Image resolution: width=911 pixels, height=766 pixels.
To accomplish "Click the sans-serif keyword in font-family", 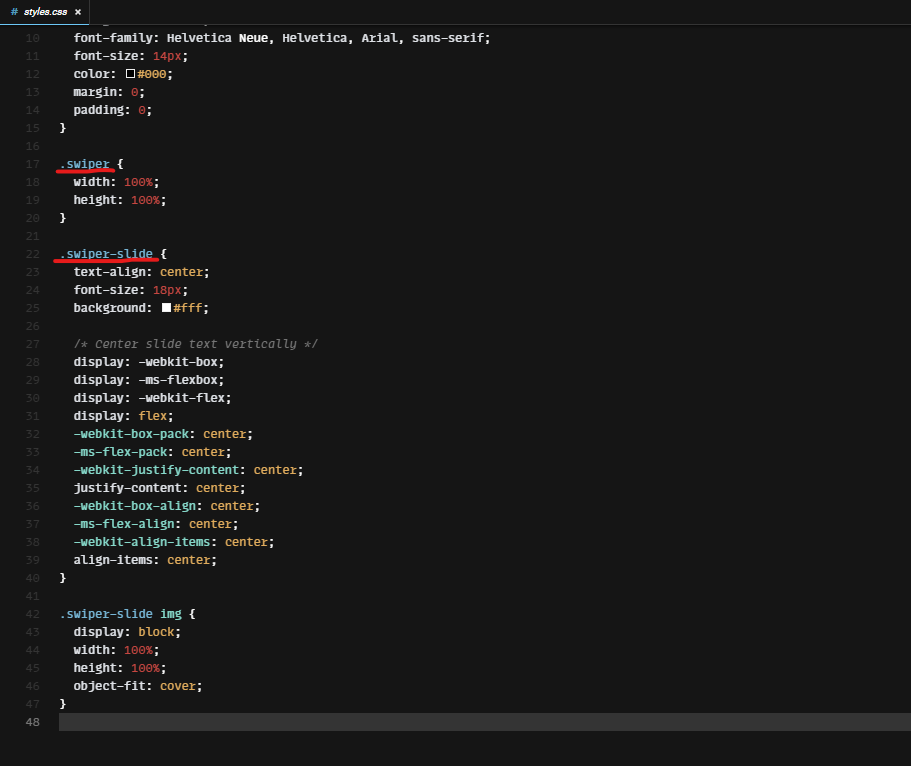I will point(450,37).
